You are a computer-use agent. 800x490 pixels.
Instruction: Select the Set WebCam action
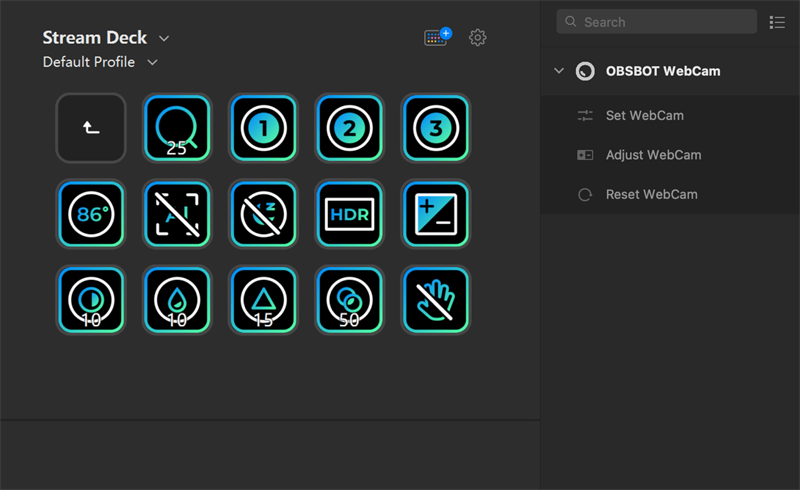pos(644,115)
